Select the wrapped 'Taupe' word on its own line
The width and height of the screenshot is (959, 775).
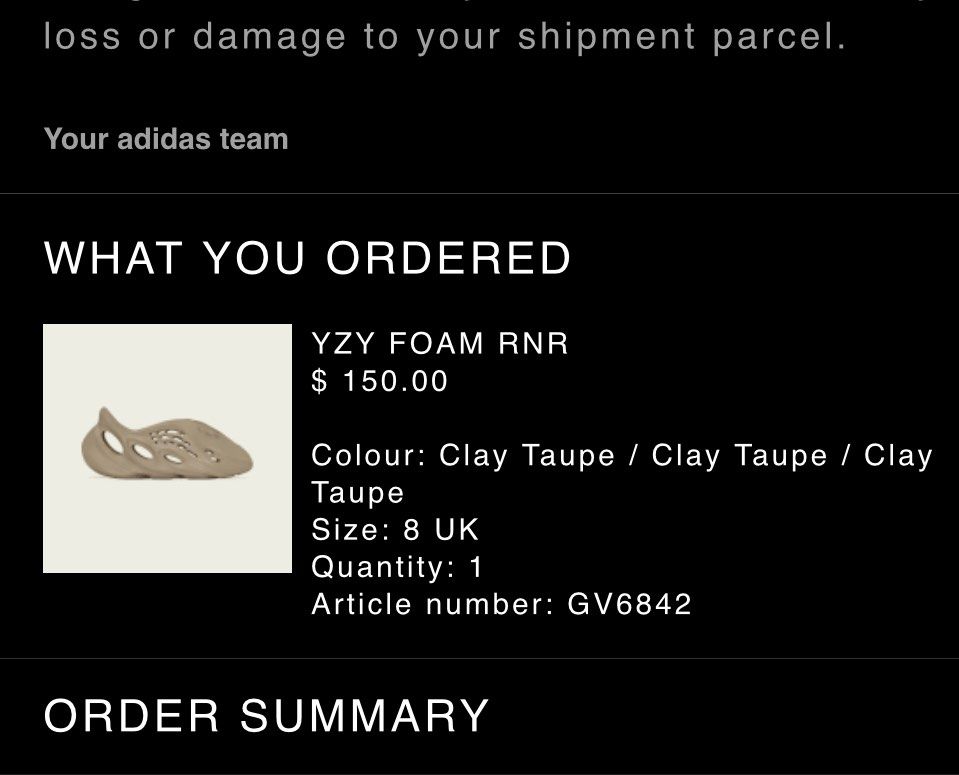tap(358, 493)
